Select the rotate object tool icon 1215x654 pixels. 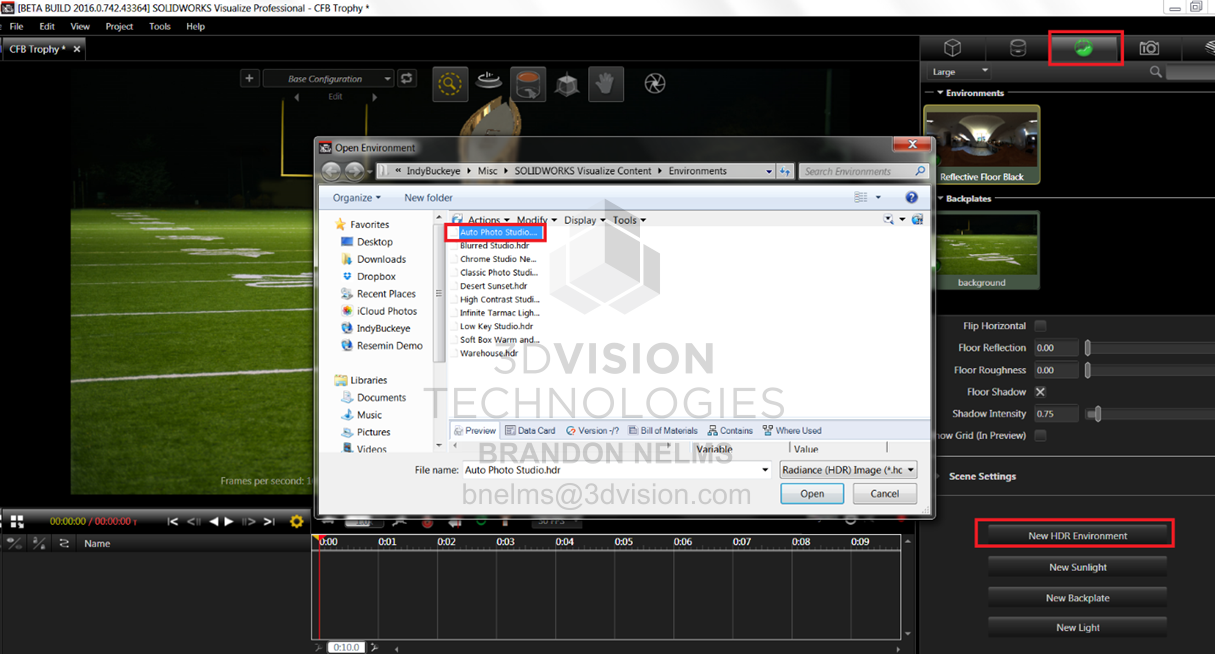528,84
